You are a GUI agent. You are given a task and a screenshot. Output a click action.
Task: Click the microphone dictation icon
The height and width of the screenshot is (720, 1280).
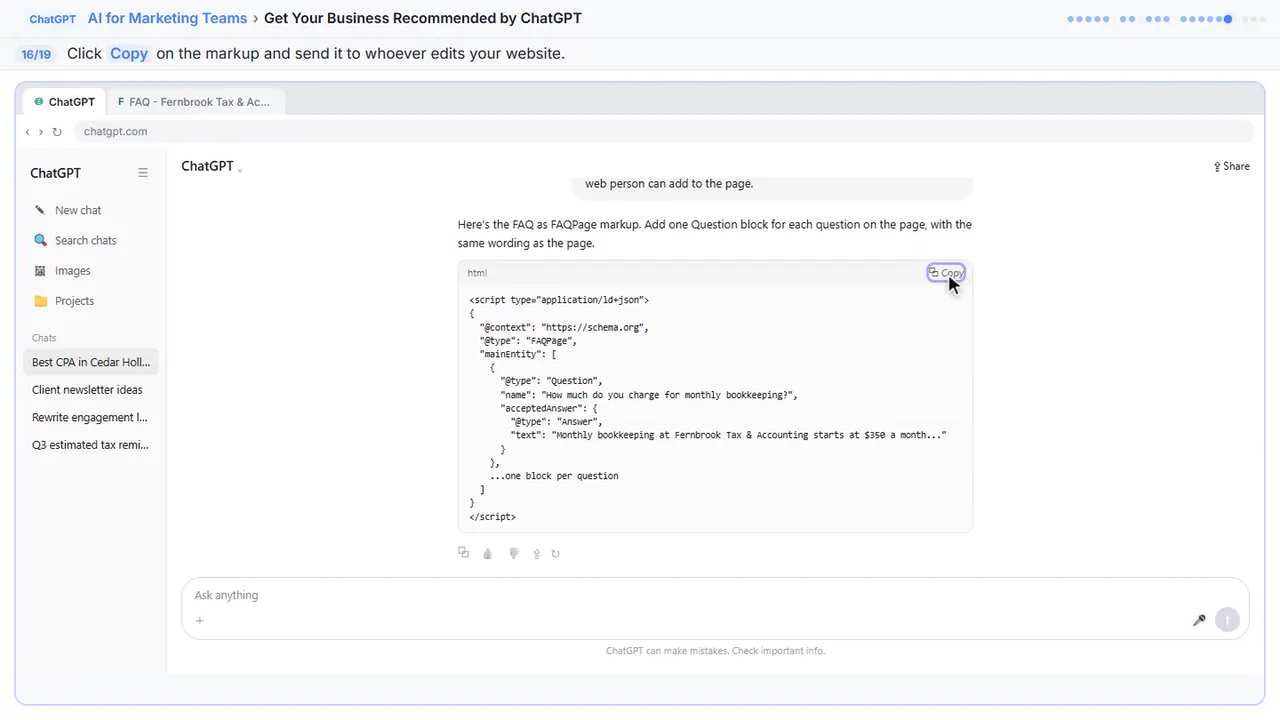[1199, 620]
